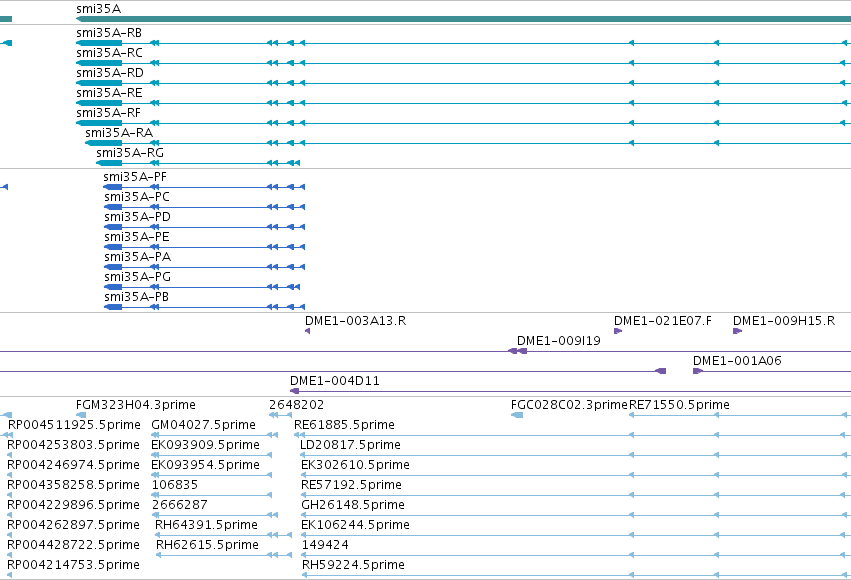Click the DME1-001A06 clone label
The image size is (851, 580).
click(x=737, y=361)
